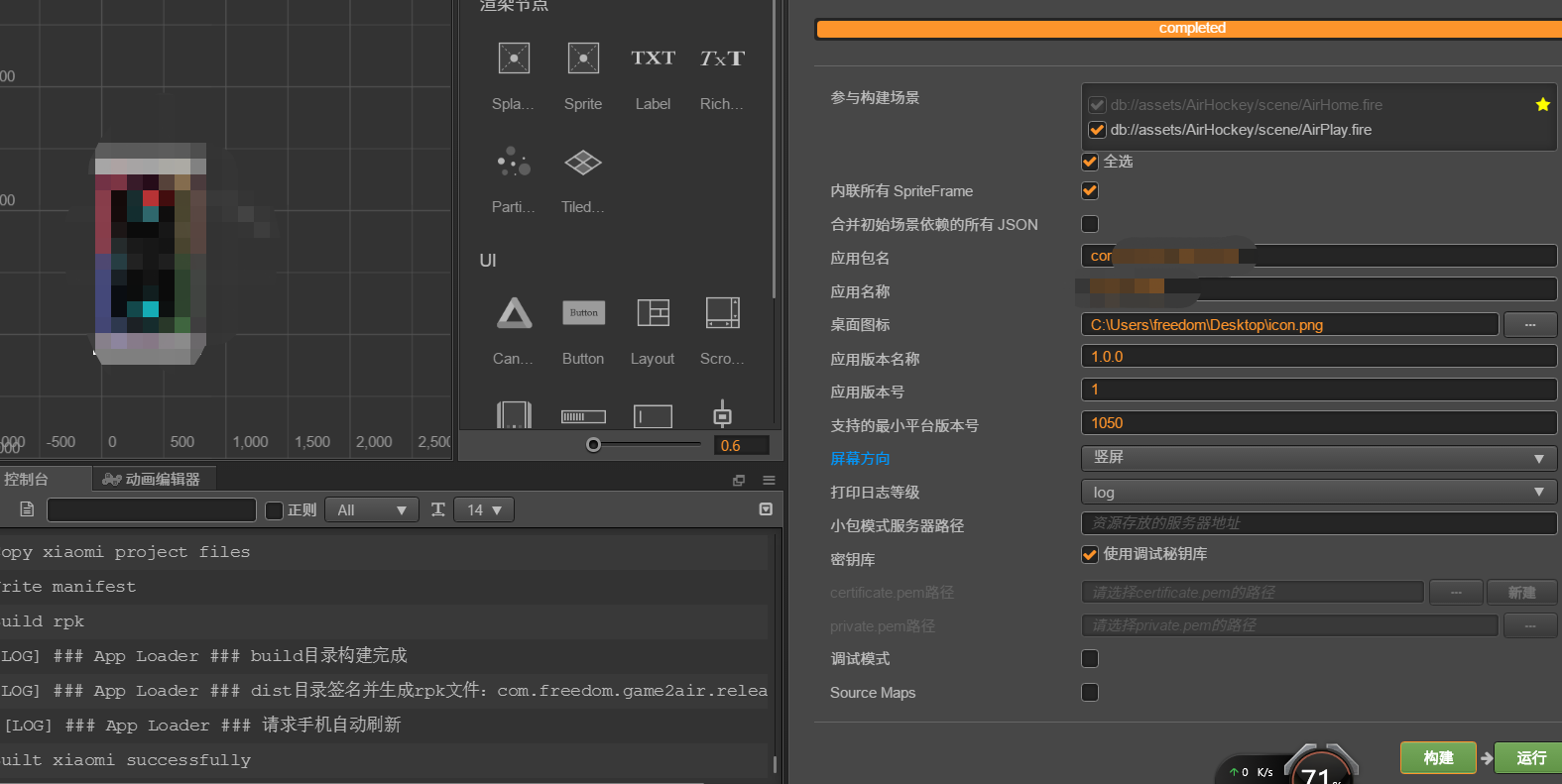Browse for the private.pem path
Viewport: 1562px width, 784px height.
[1530, 625]
